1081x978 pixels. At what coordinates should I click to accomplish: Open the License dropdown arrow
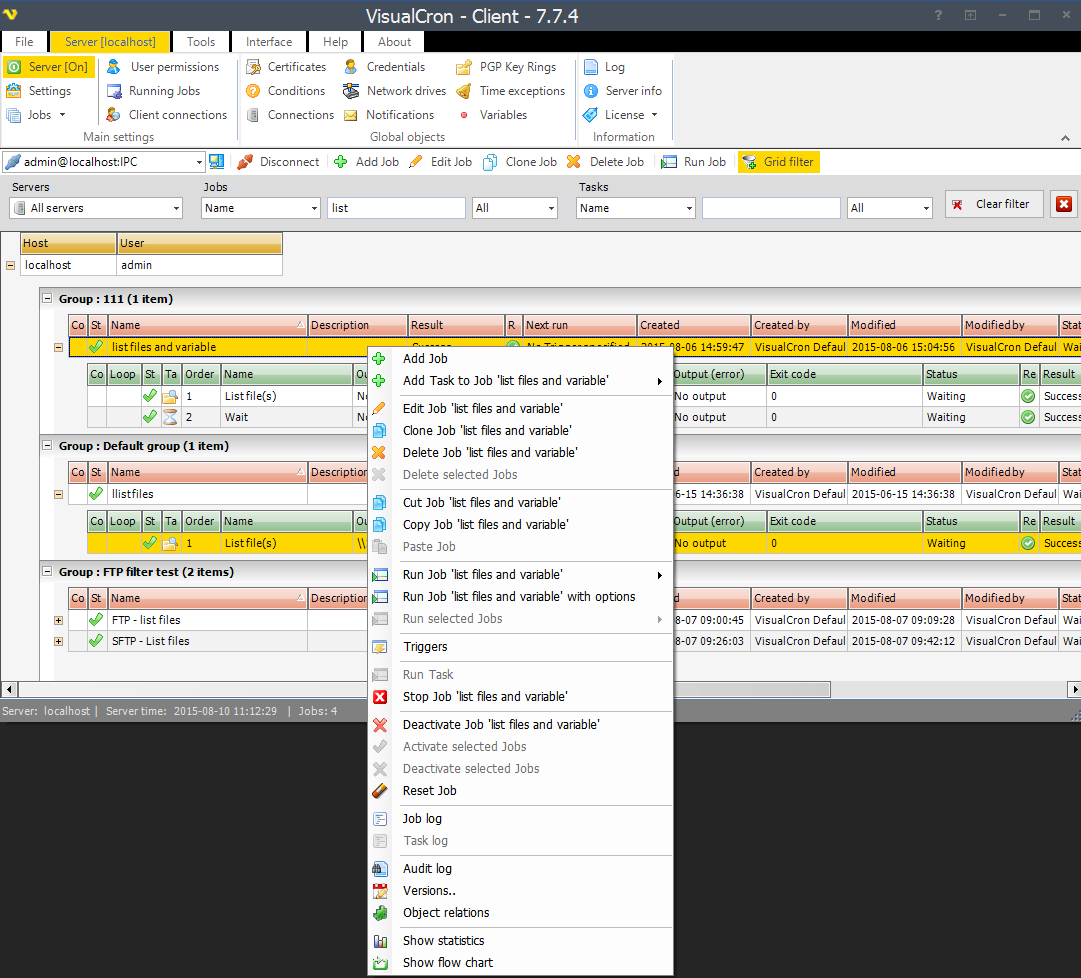click(654, 115)
